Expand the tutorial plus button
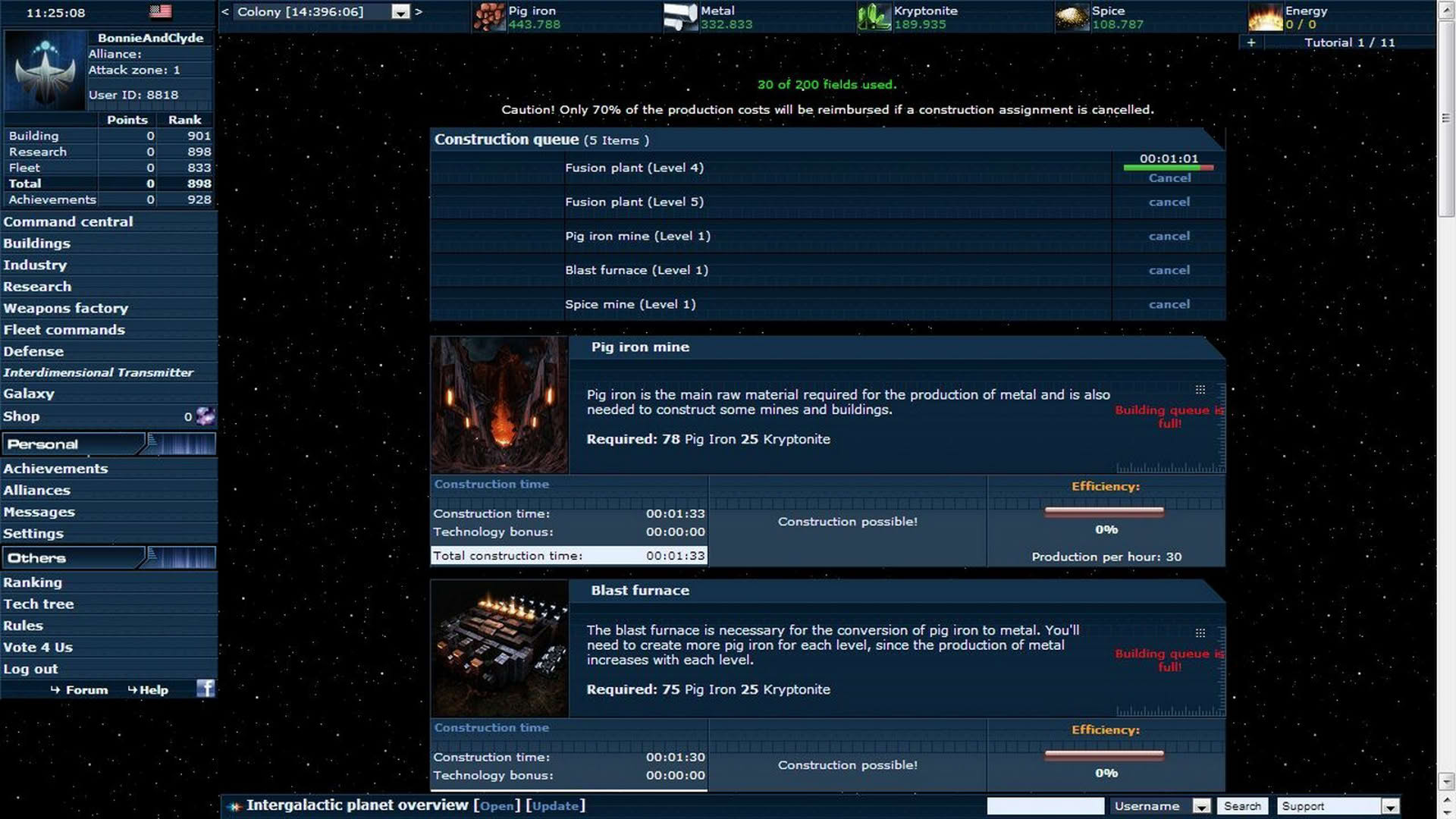The image size is (1456, 819). (1251, 42)
